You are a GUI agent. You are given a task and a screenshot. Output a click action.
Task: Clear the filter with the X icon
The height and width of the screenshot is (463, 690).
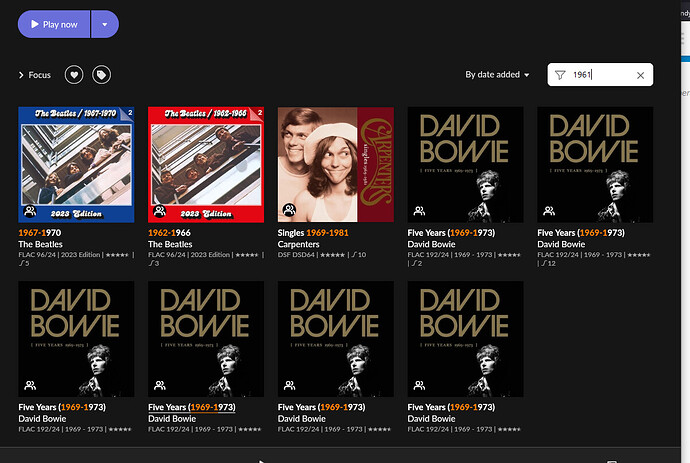640,75
